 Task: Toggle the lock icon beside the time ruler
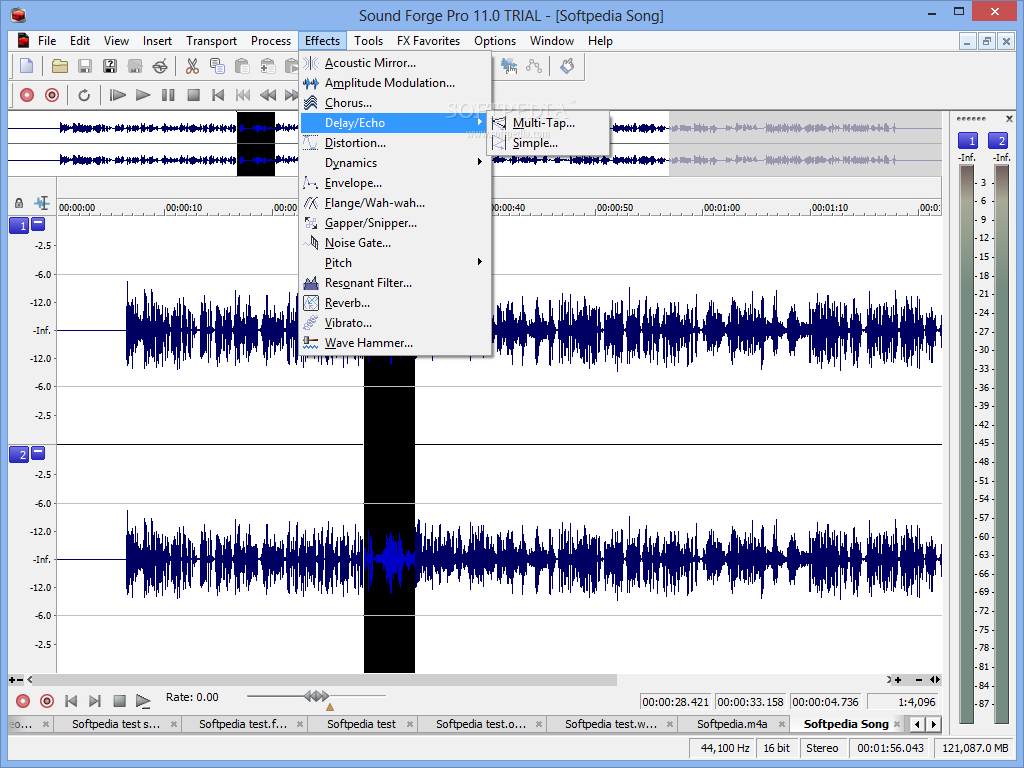pos(19,203)
